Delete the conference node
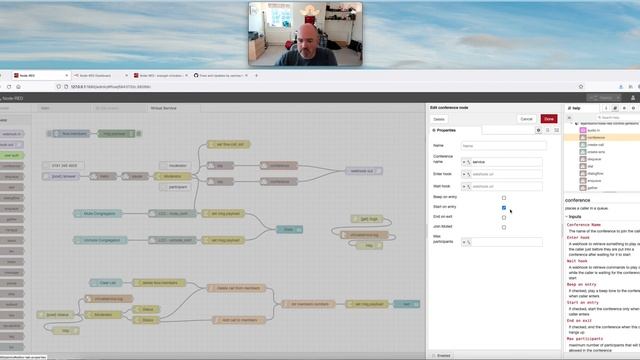This screenshot has height=360, width=640. 439,119
